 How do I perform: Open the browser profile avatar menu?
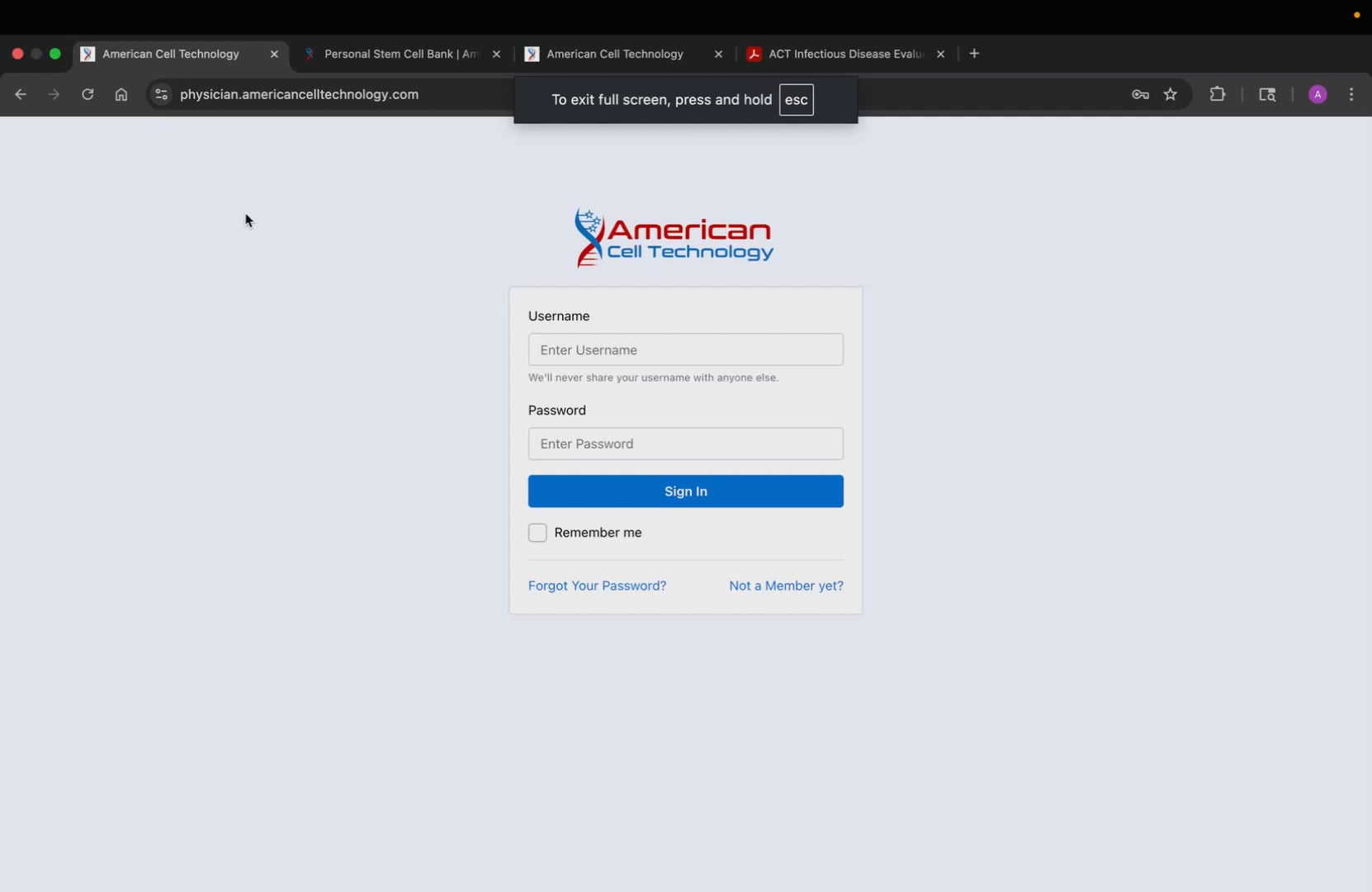coord(1317,94)
